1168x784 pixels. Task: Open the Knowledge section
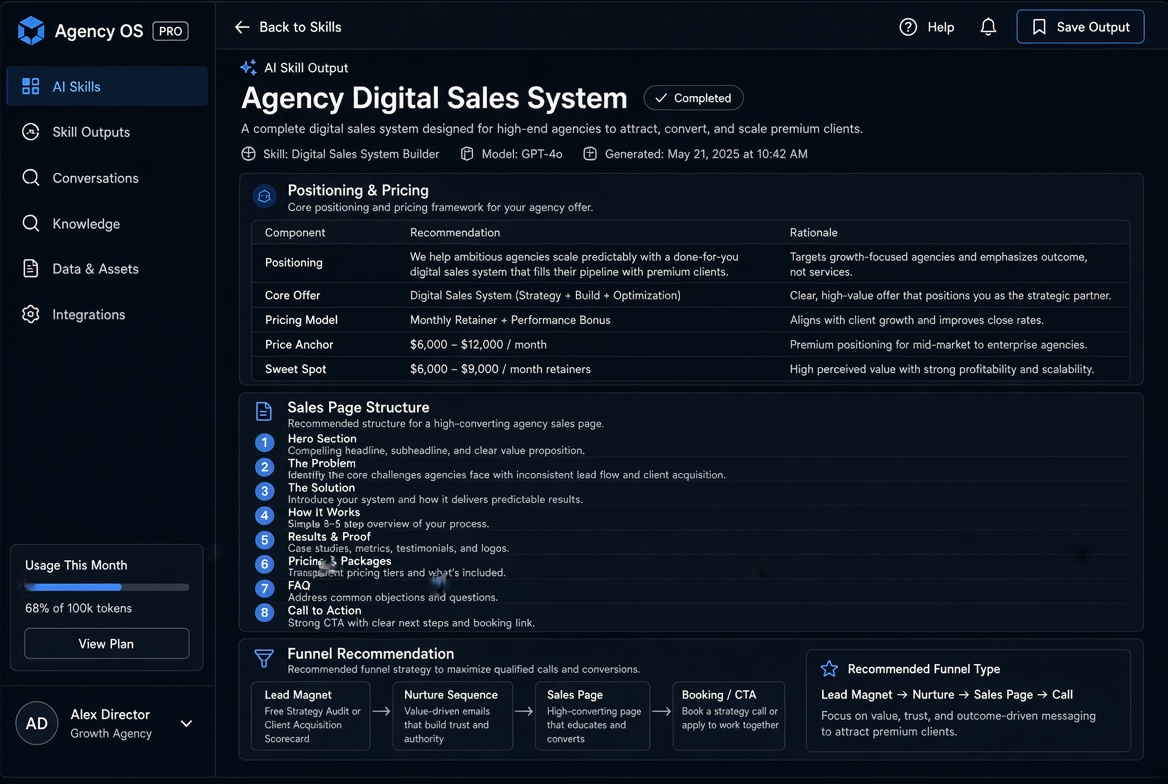pyautogui.click(x=107, y=224)
